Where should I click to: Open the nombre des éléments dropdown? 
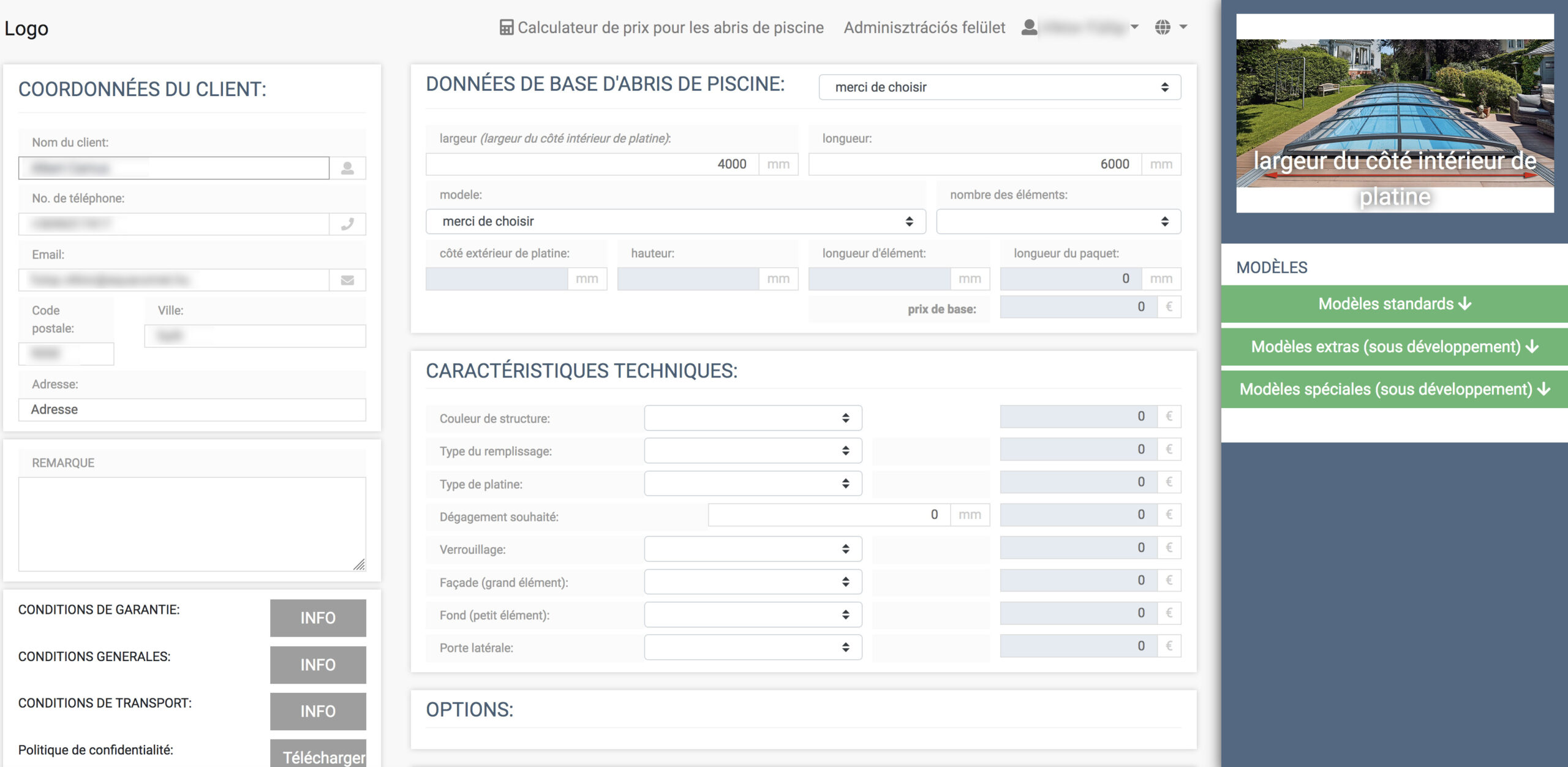click(1058, 221)
